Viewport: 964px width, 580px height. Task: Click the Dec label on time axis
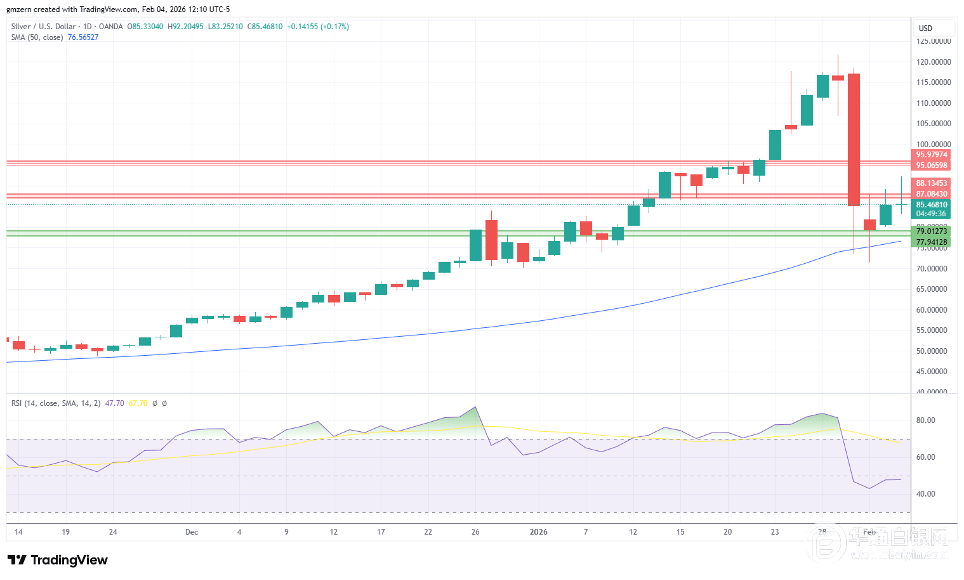[x=191, y=533]
